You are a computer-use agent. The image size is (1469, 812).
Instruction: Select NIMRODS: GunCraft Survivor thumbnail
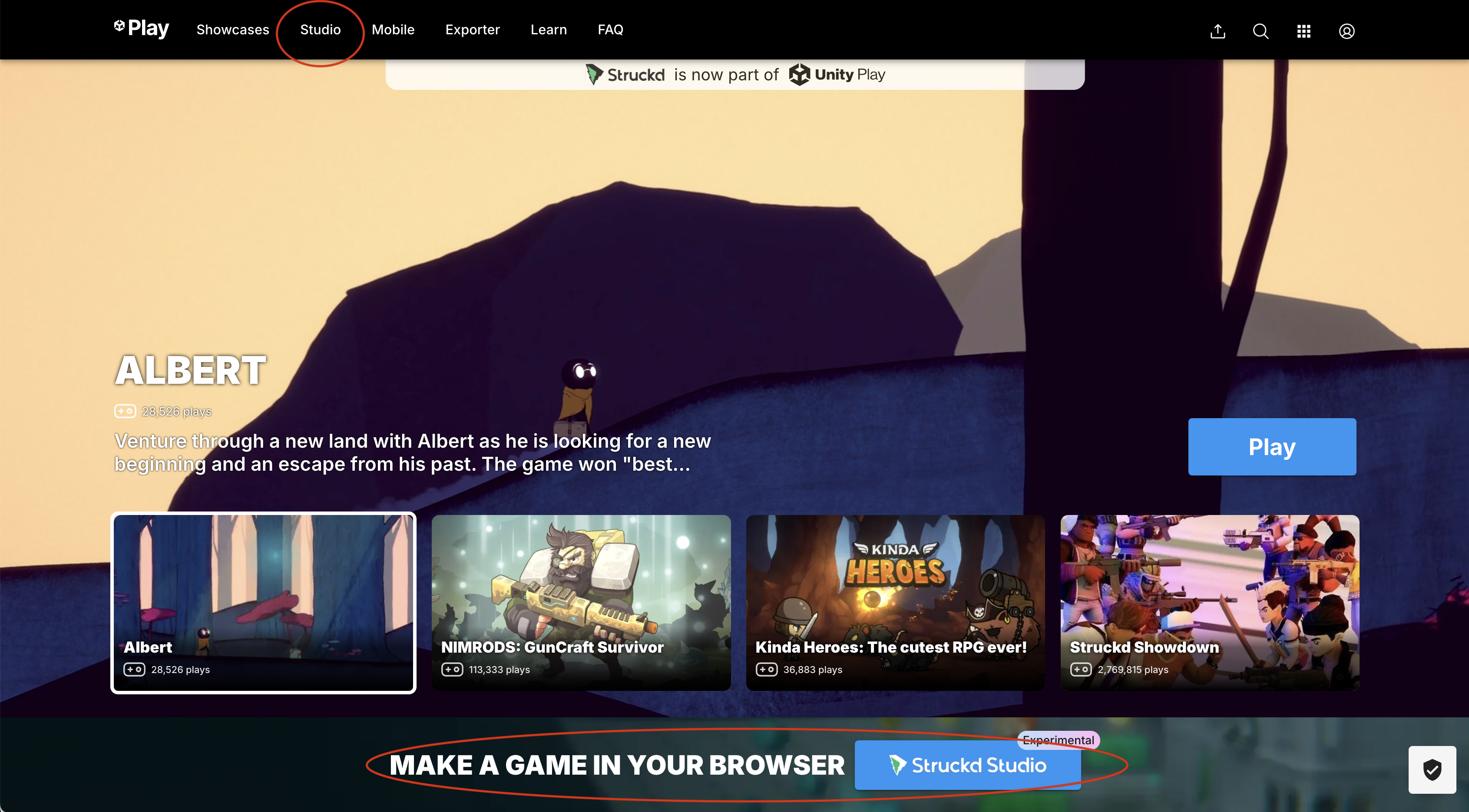click(x=581, y=602)
